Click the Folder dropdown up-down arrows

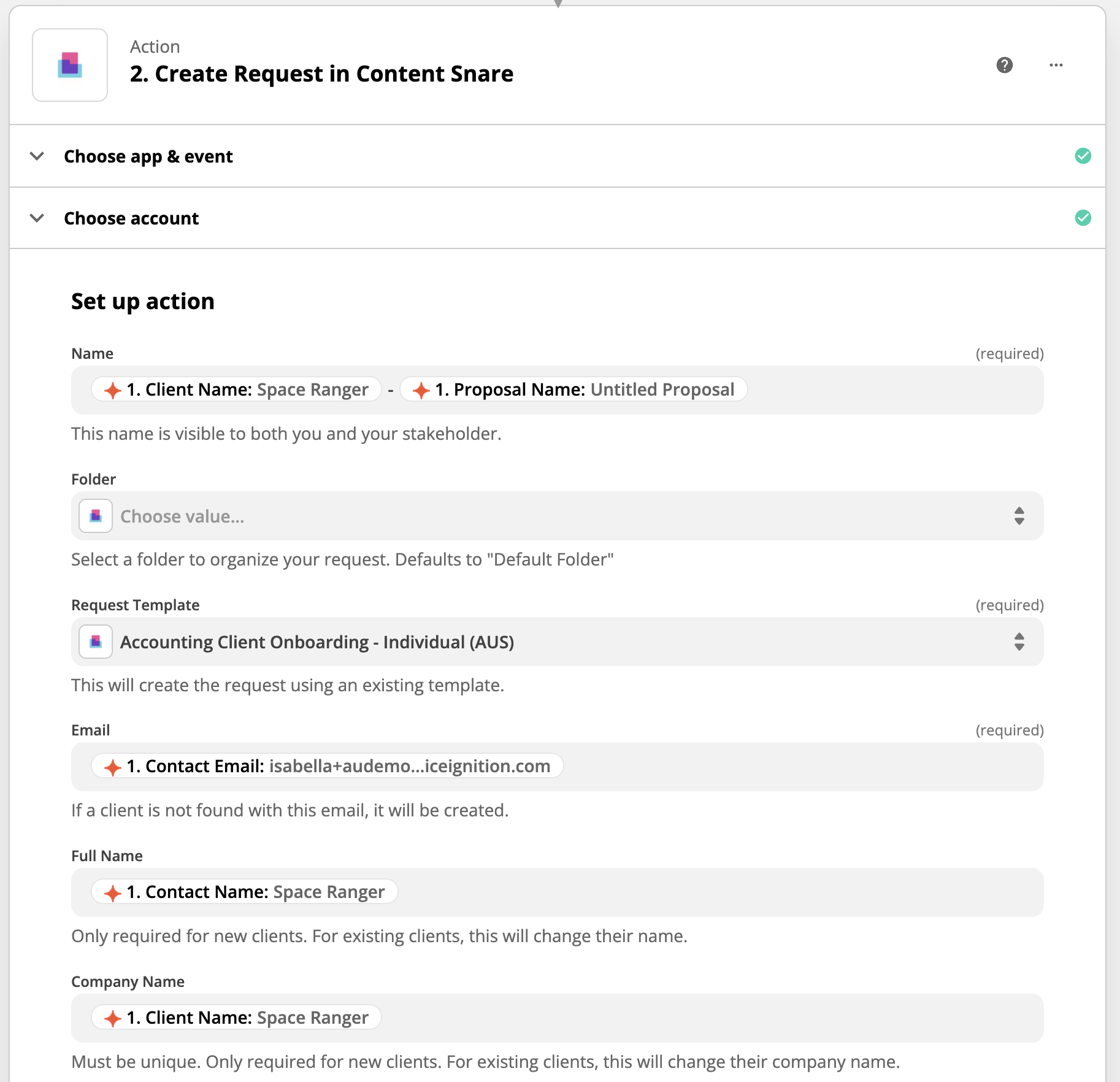(x=1019, y=516)
